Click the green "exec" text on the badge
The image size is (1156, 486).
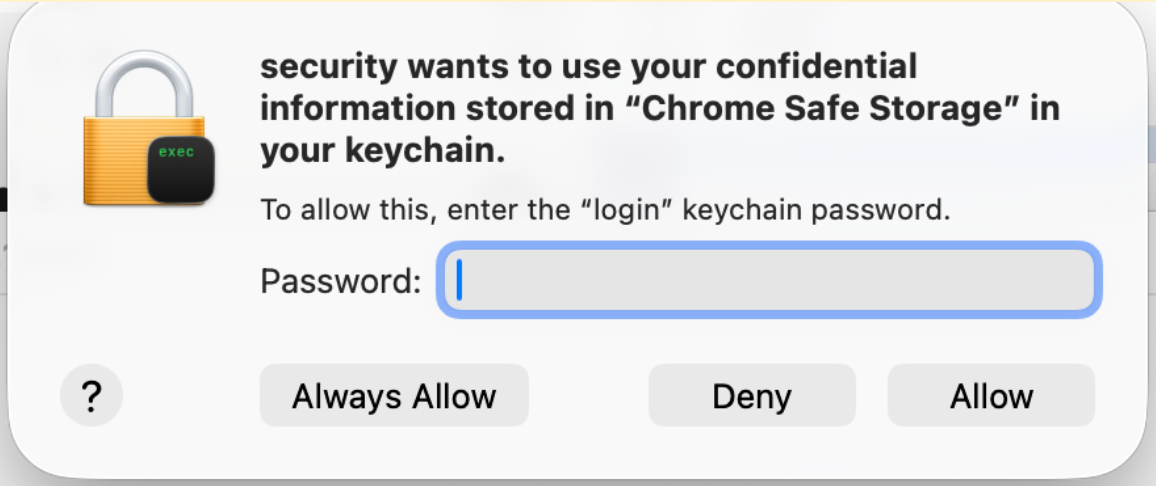point(177,153)
